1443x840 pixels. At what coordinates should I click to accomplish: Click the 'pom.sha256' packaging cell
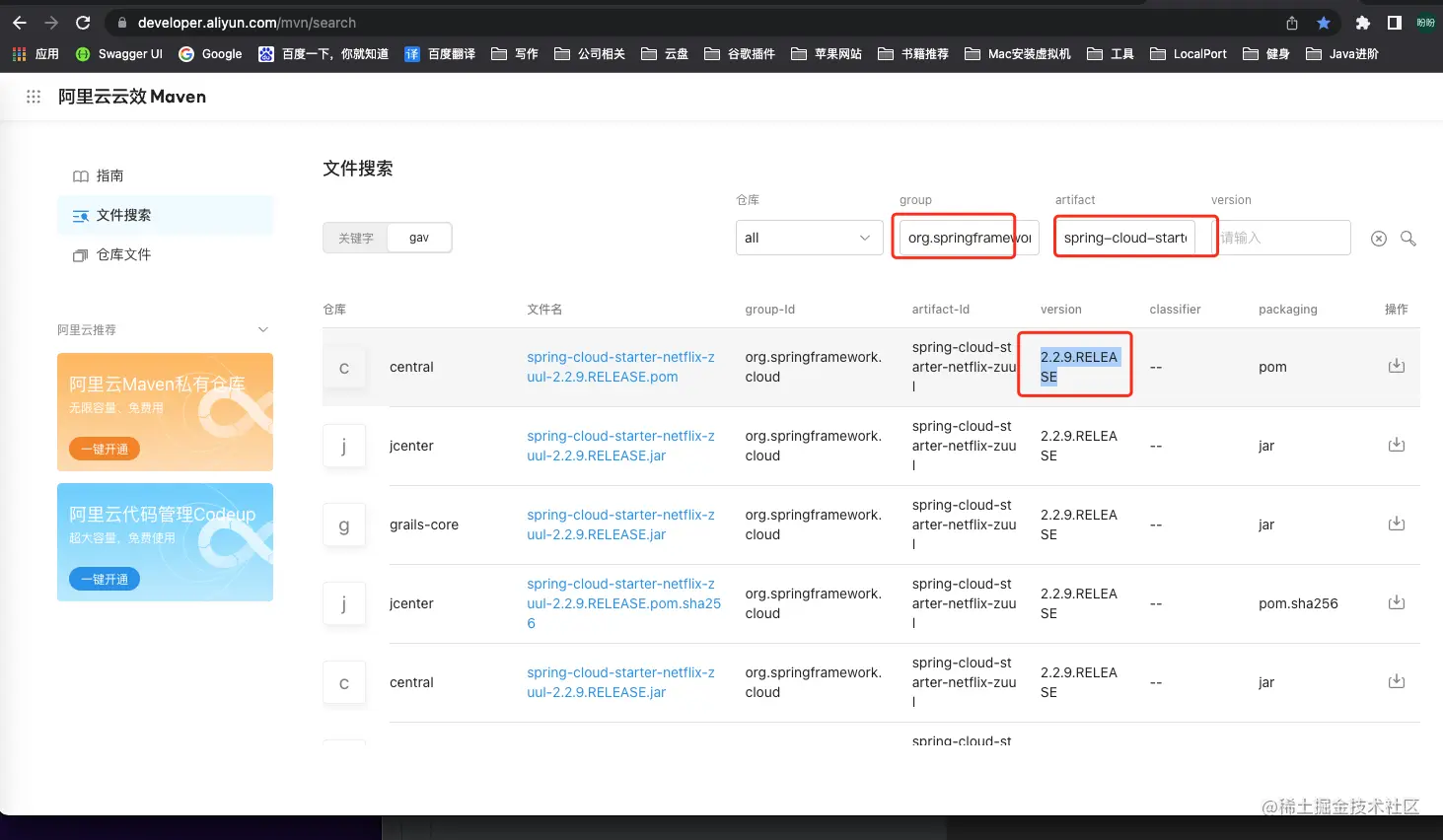pos(1298,603)
